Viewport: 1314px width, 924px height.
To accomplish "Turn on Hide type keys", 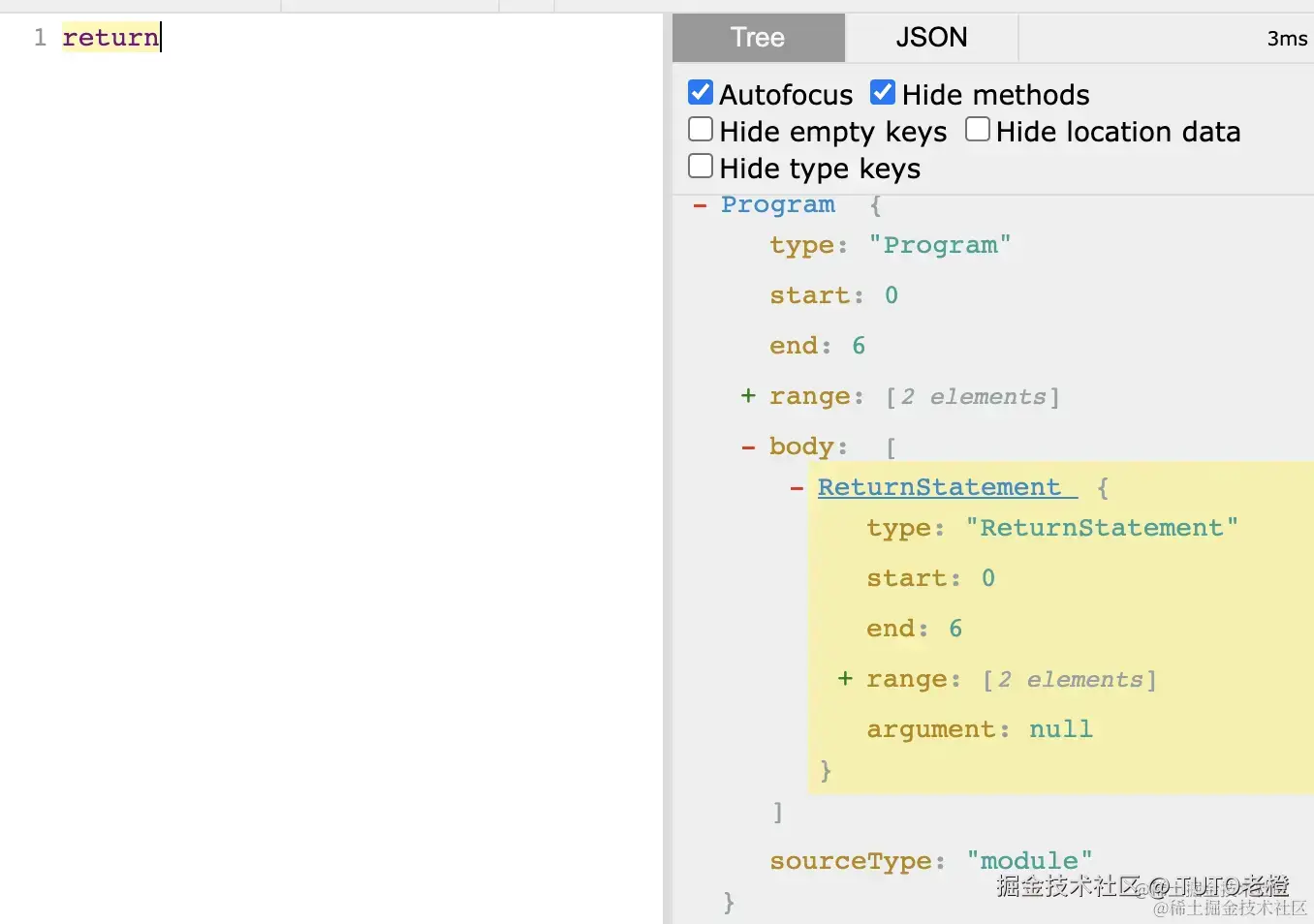I will [701, 167].
